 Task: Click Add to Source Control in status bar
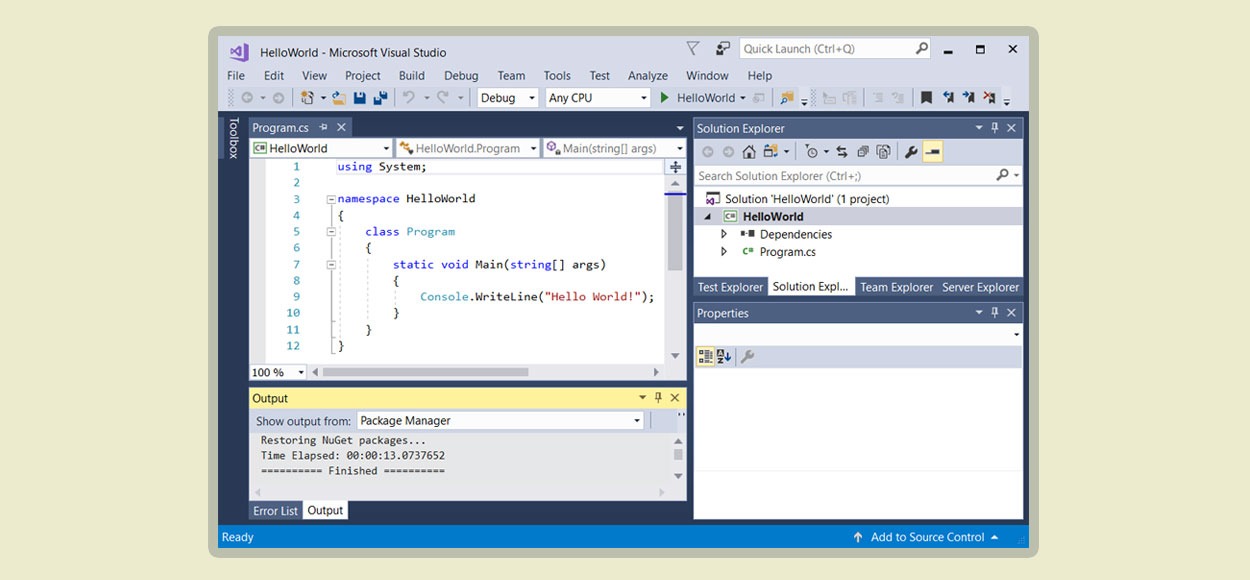927,537
